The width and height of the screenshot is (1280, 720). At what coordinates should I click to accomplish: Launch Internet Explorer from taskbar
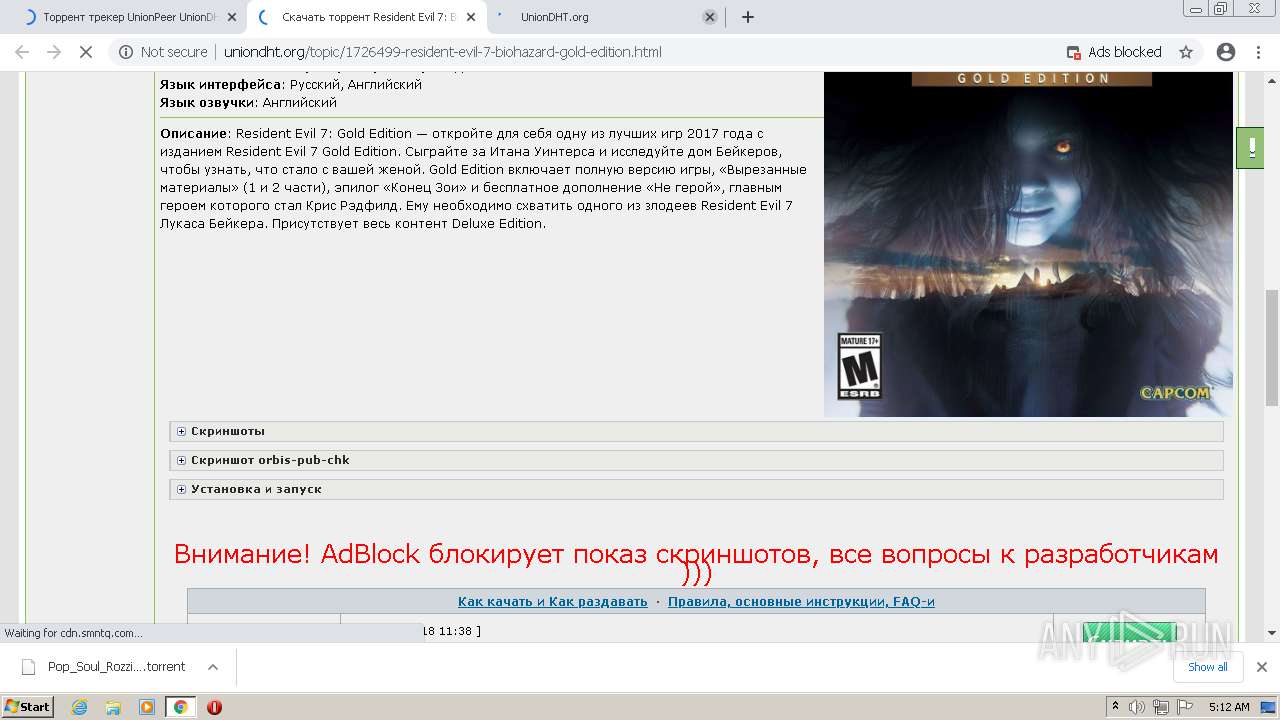80,706
